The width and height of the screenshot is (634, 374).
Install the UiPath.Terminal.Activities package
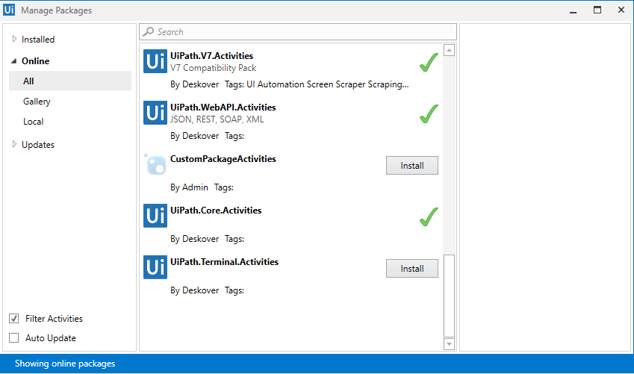[x=412, y=268]
